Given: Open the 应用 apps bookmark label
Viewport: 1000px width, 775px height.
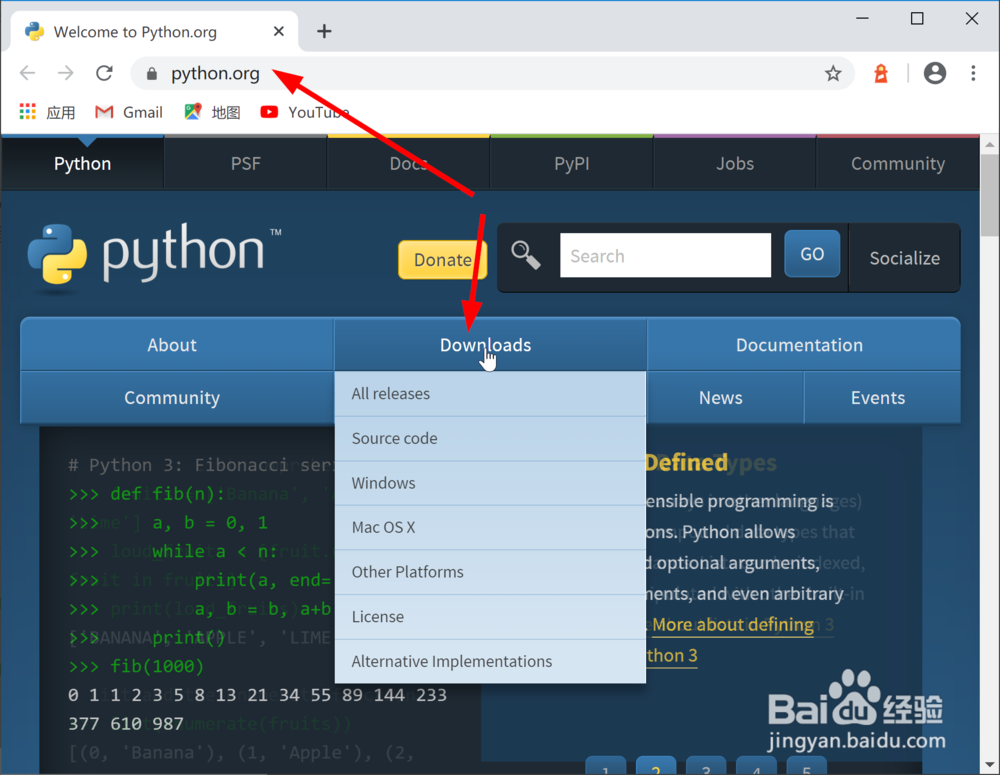Looking at the screenshot, I should (x=61, y=113).
